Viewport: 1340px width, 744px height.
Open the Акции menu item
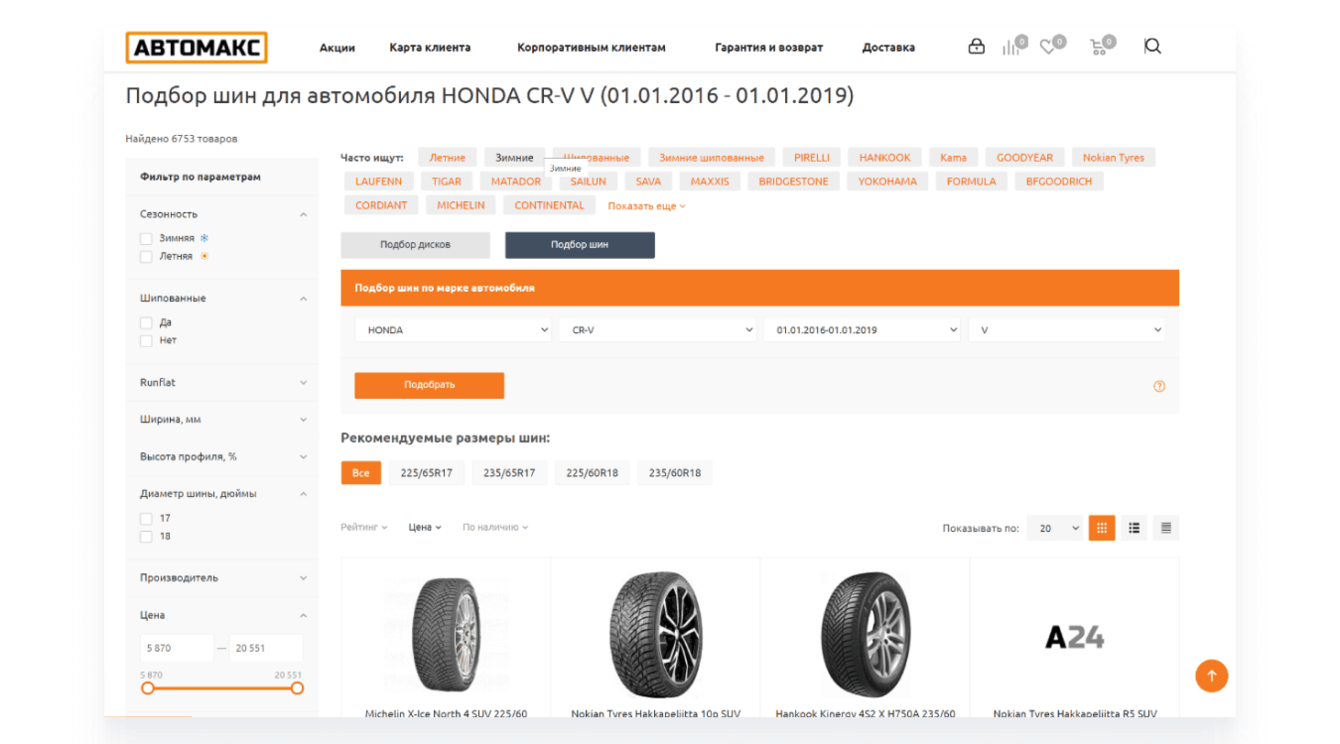(x=337, y=47)
